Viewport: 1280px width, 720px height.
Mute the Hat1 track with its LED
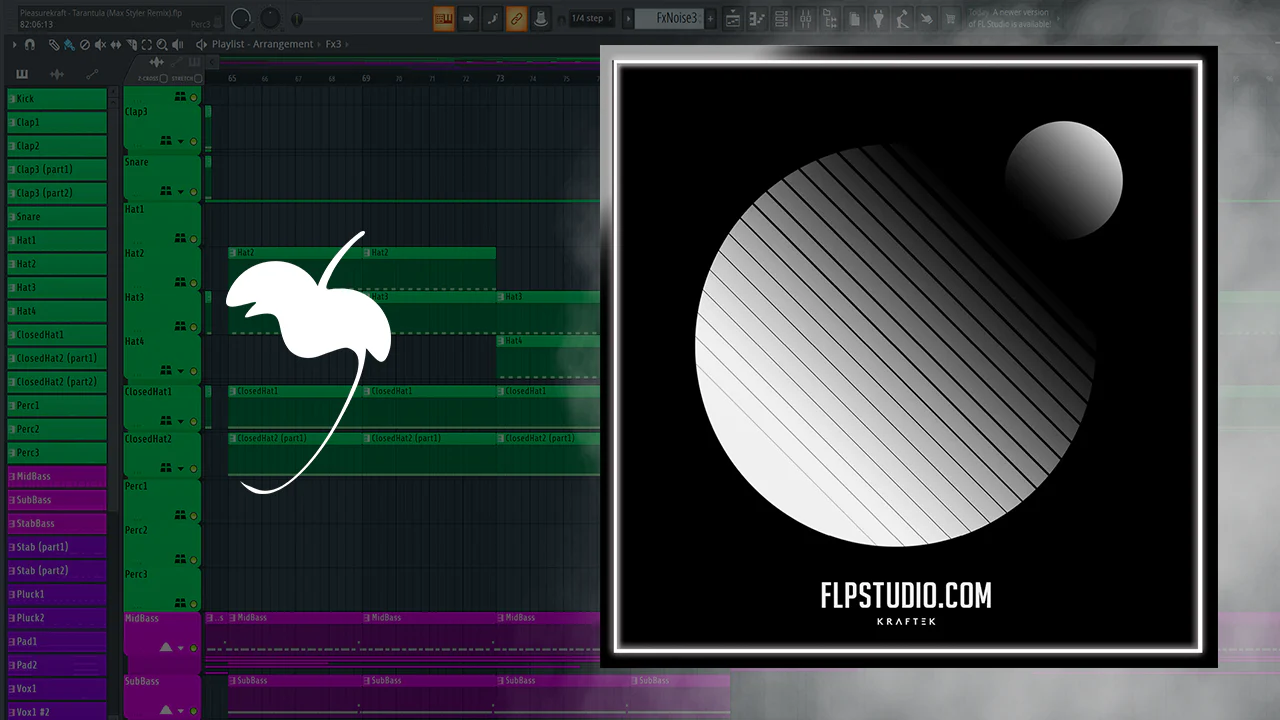coord(194,239)
